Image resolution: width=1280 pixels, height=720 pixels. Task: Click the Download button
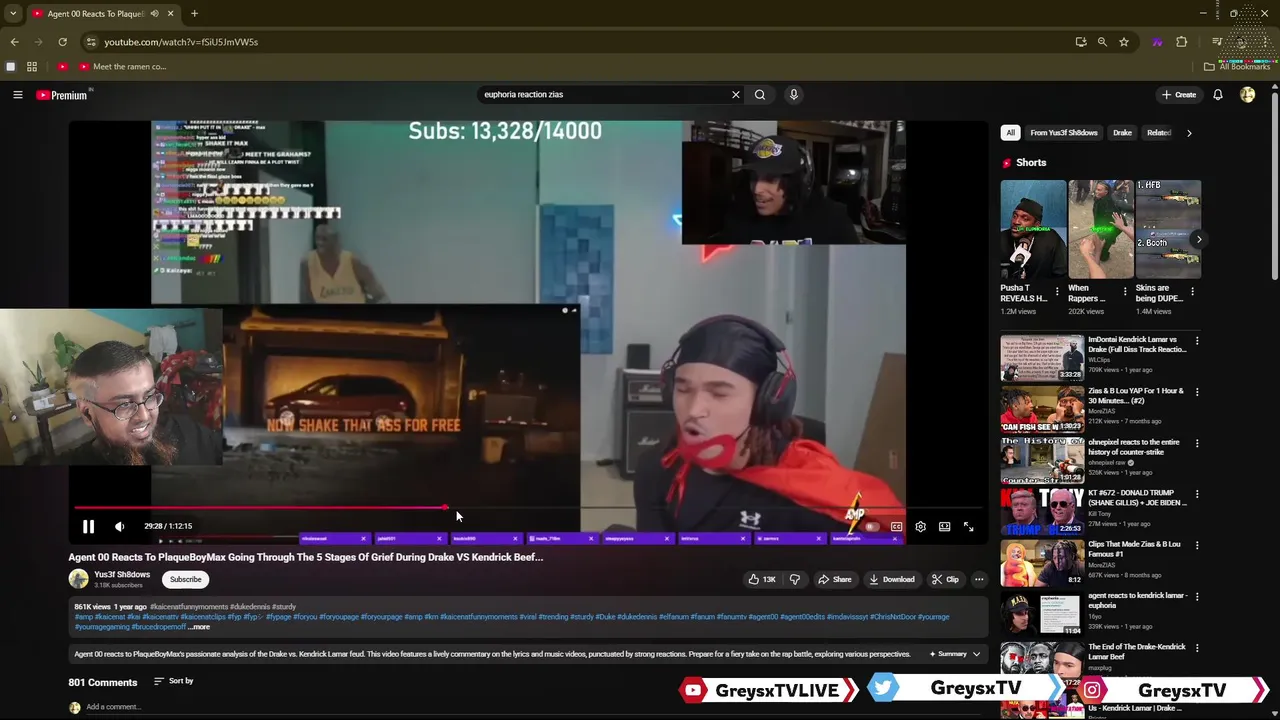(891, 579)
